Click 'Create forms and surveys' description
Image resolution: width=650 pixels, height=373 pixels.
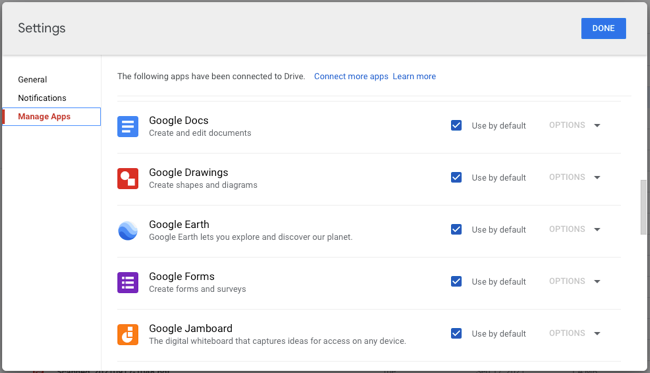[x=197, y=289]
